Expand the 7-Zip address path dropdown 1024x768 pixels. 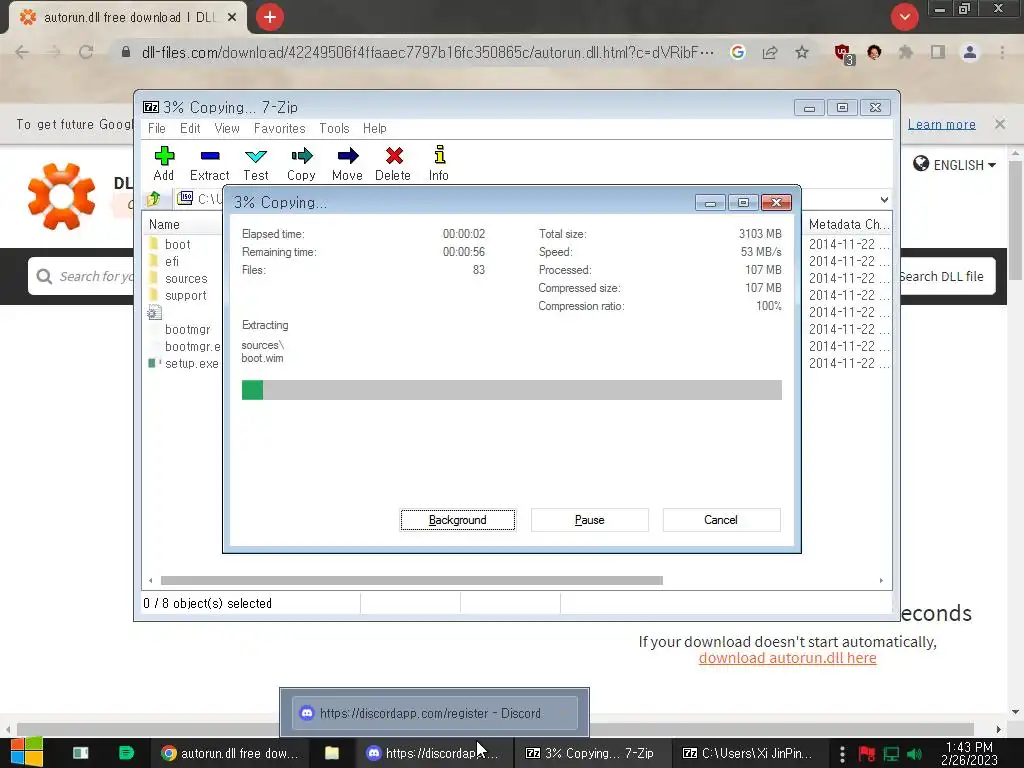[884, 199]
